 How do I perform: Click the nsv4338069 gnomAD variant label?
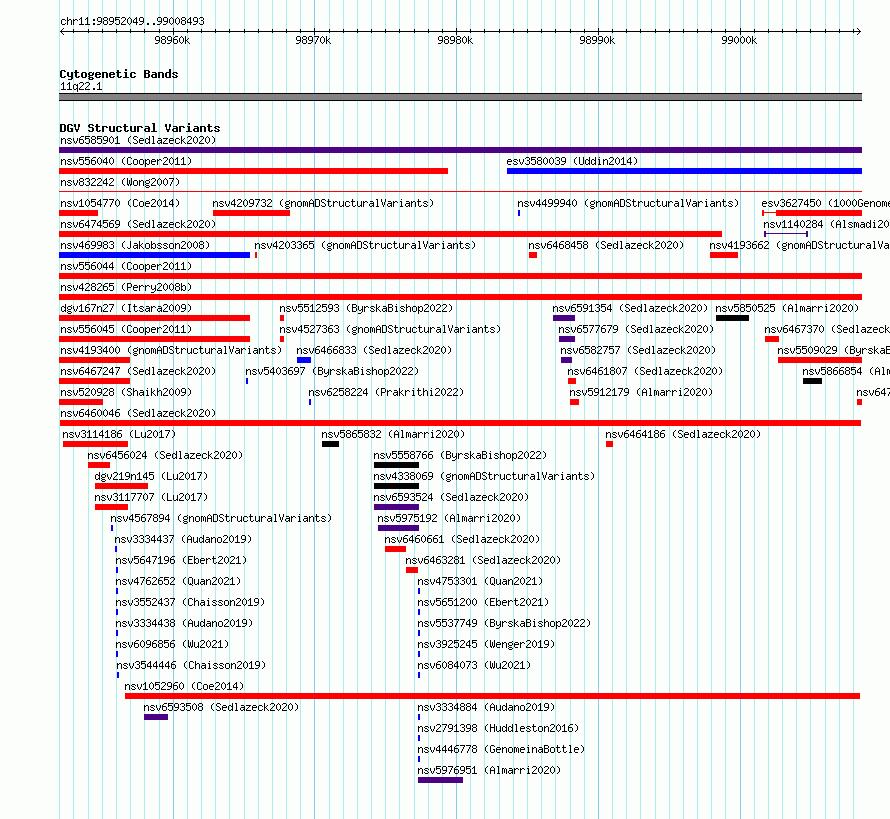[x=484, y=476]
